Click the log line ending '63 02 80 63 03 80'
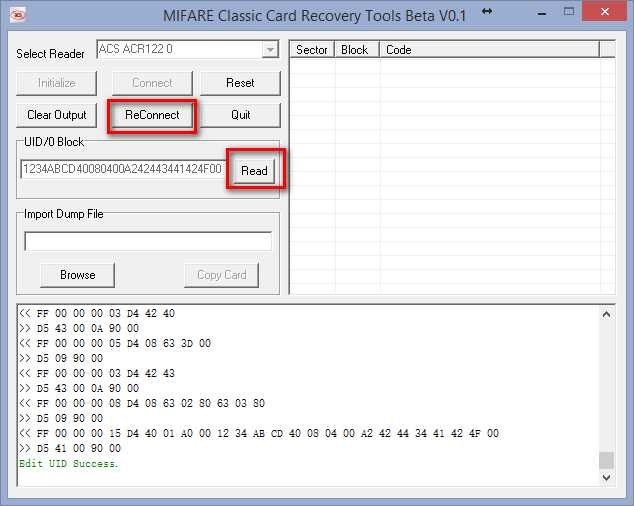Screen dimensions: 634x506 142,403
